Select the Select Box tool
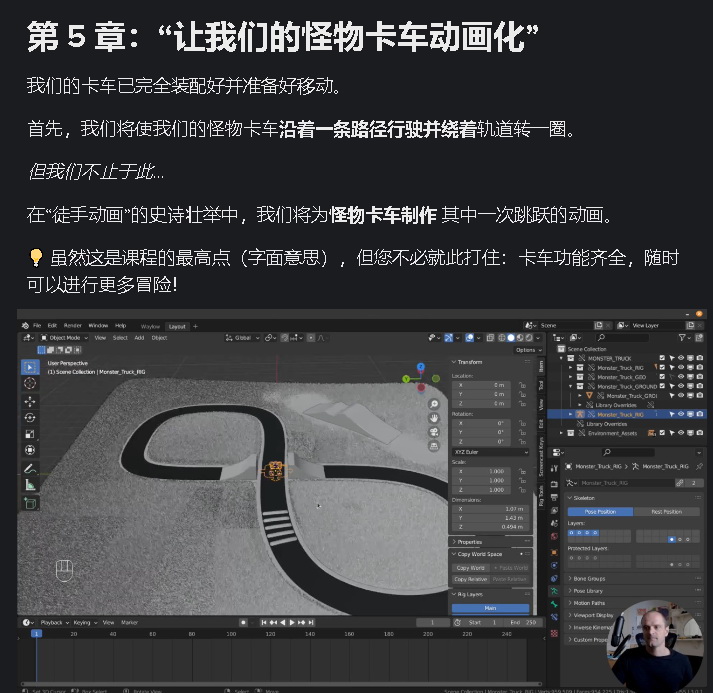The image size is (713, 693). (x=30, y=367)
